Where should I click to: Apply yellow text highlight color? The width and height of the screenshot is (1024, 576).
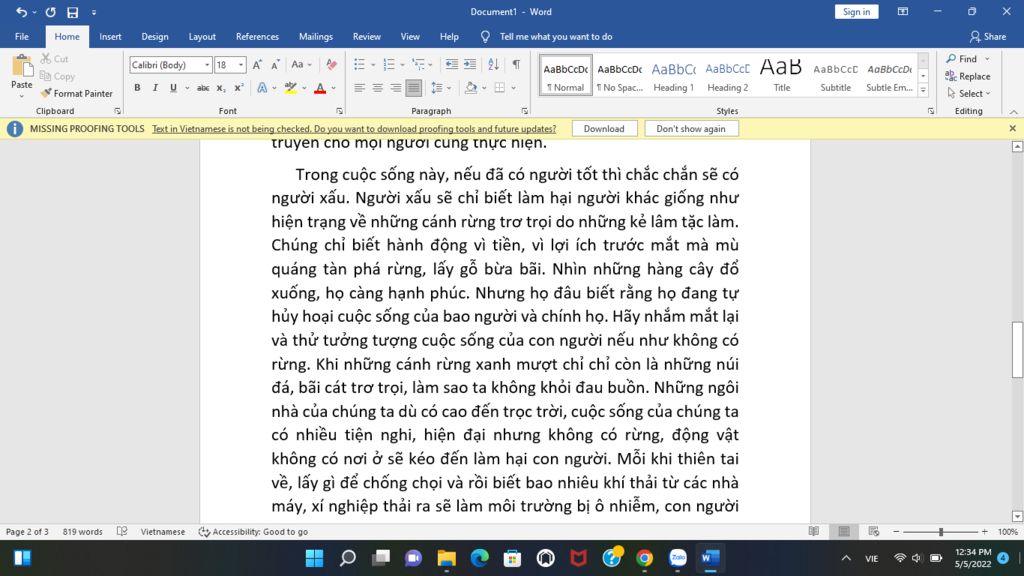[x=291, y=88]
